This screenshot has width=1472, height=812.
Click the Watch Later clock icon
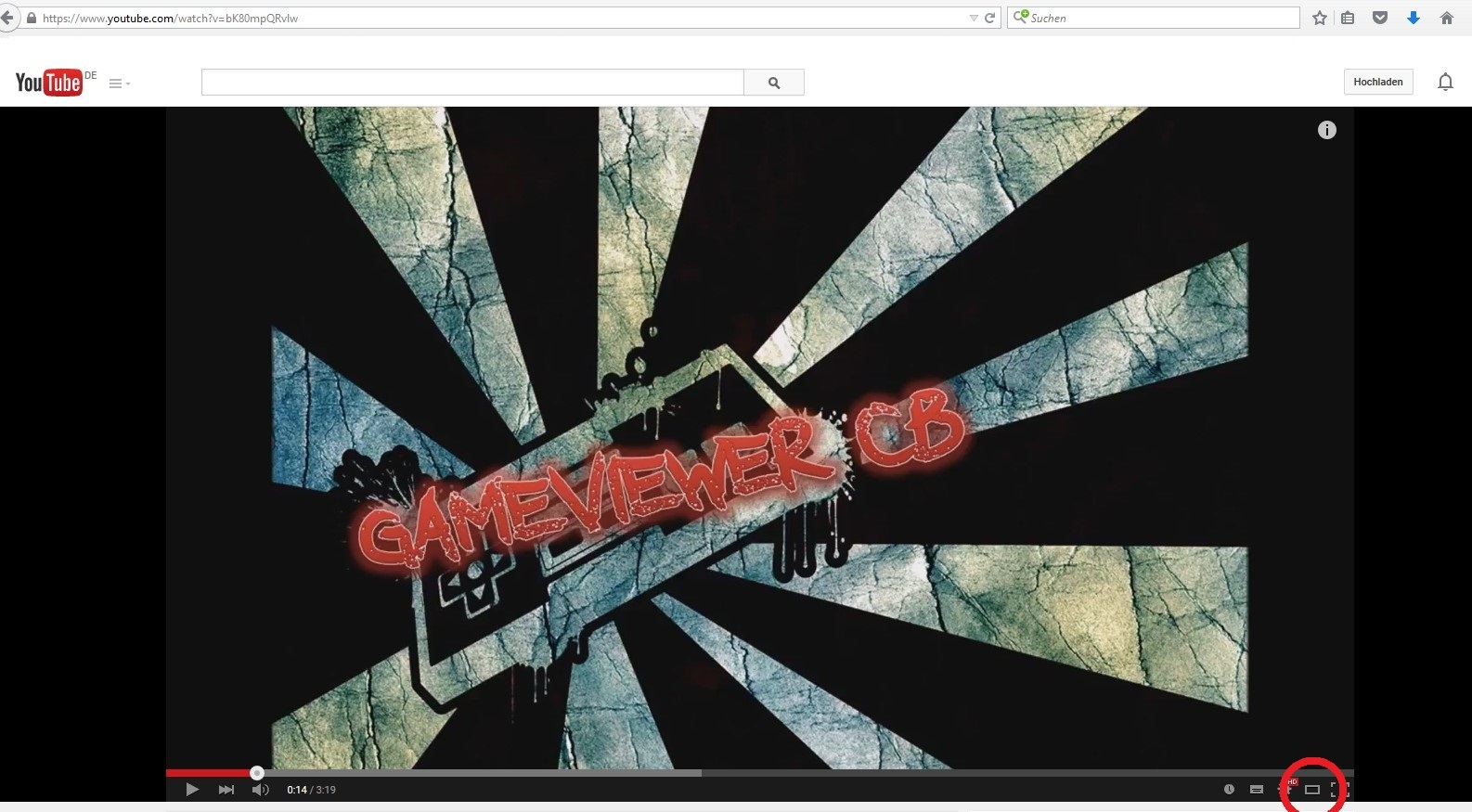pyautogui.click(x=1229, y=790)
